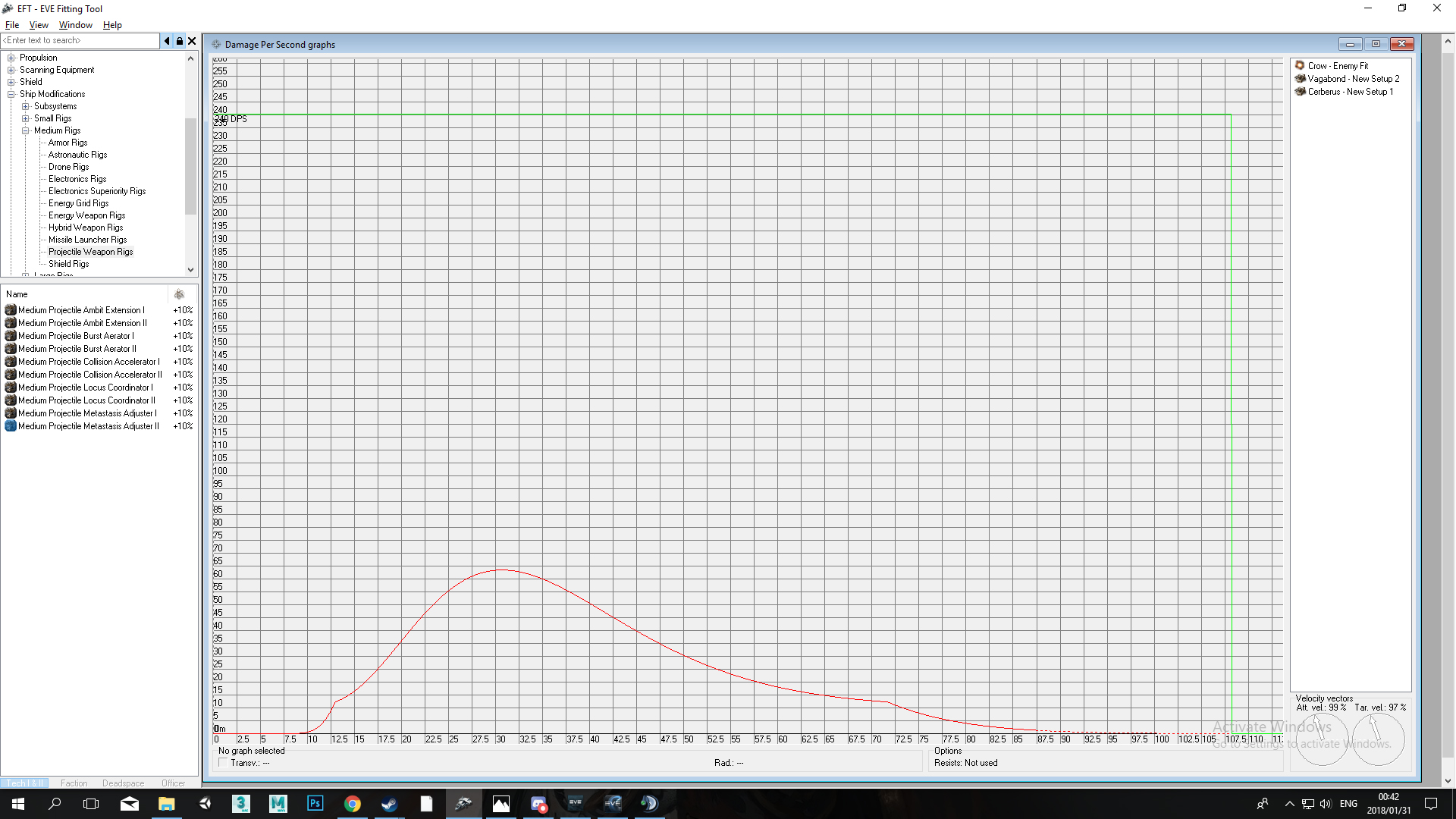Expand the Propulsion tree node
The width and height of the screenshot is (1456, 819).
point(11,58)
